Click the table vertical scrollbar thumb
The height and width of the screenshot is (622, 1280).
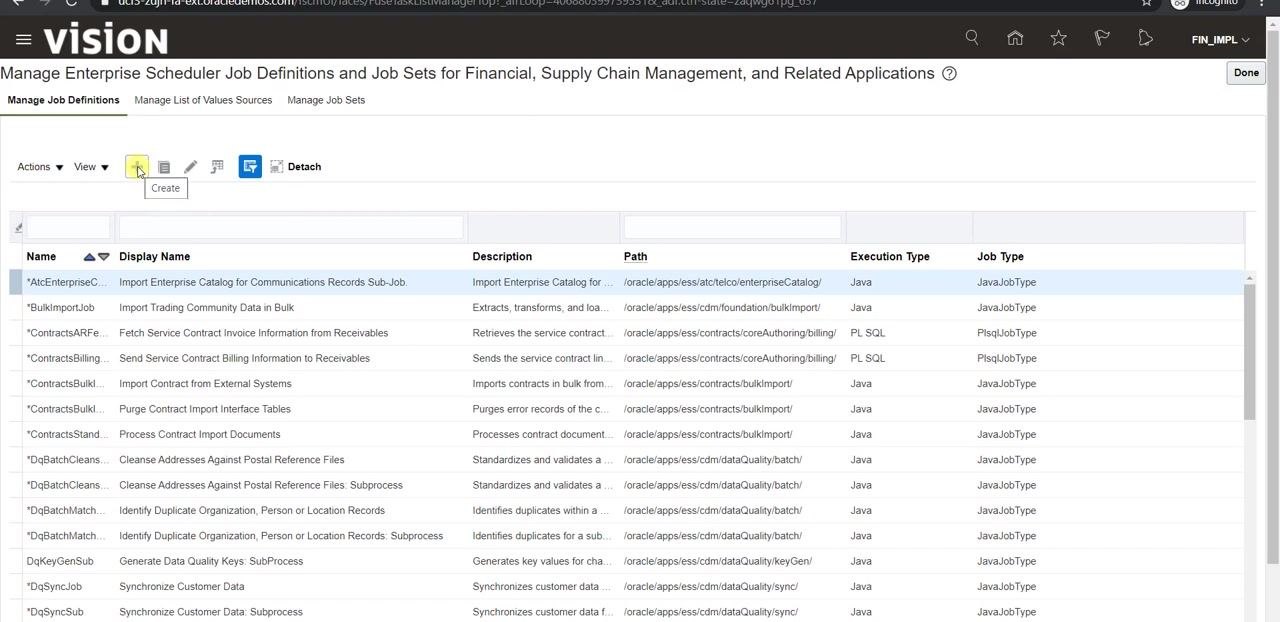[1249, 351]
